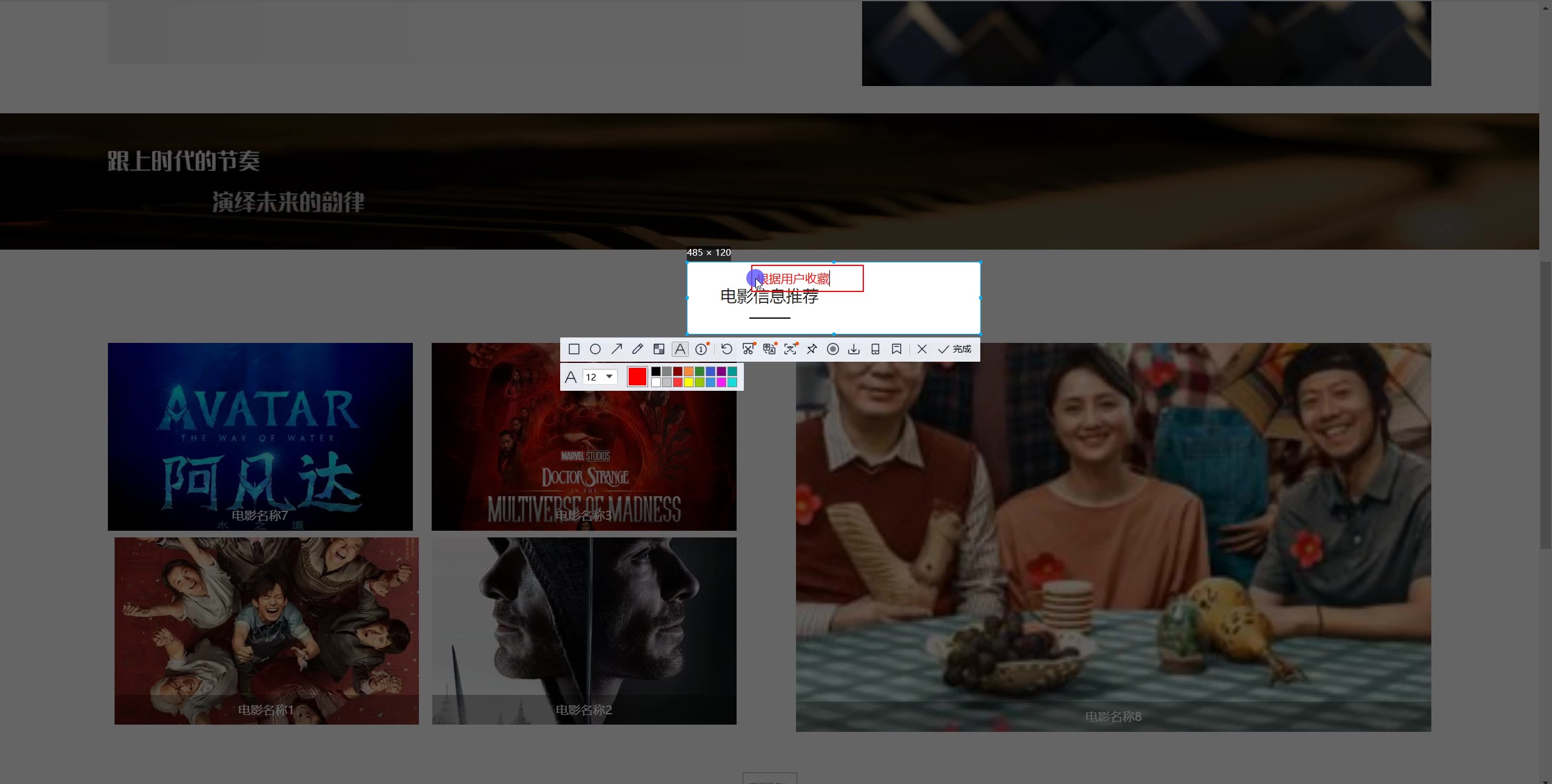Viewport: 1552px width, 784px height.
Task: Toggle the text annotation tool
Action: (680, 349)
